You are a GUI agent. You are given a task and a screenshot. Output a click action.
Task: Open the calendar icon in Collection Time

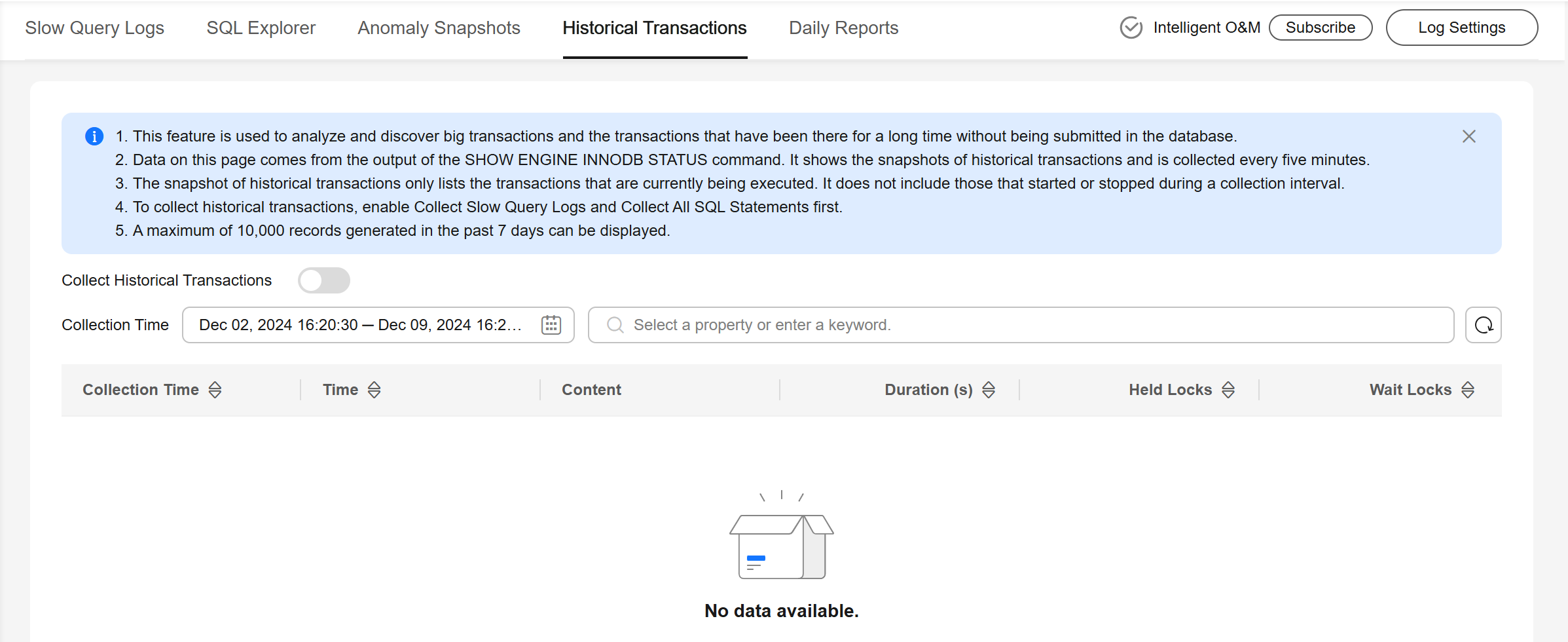tap(551, 325)
